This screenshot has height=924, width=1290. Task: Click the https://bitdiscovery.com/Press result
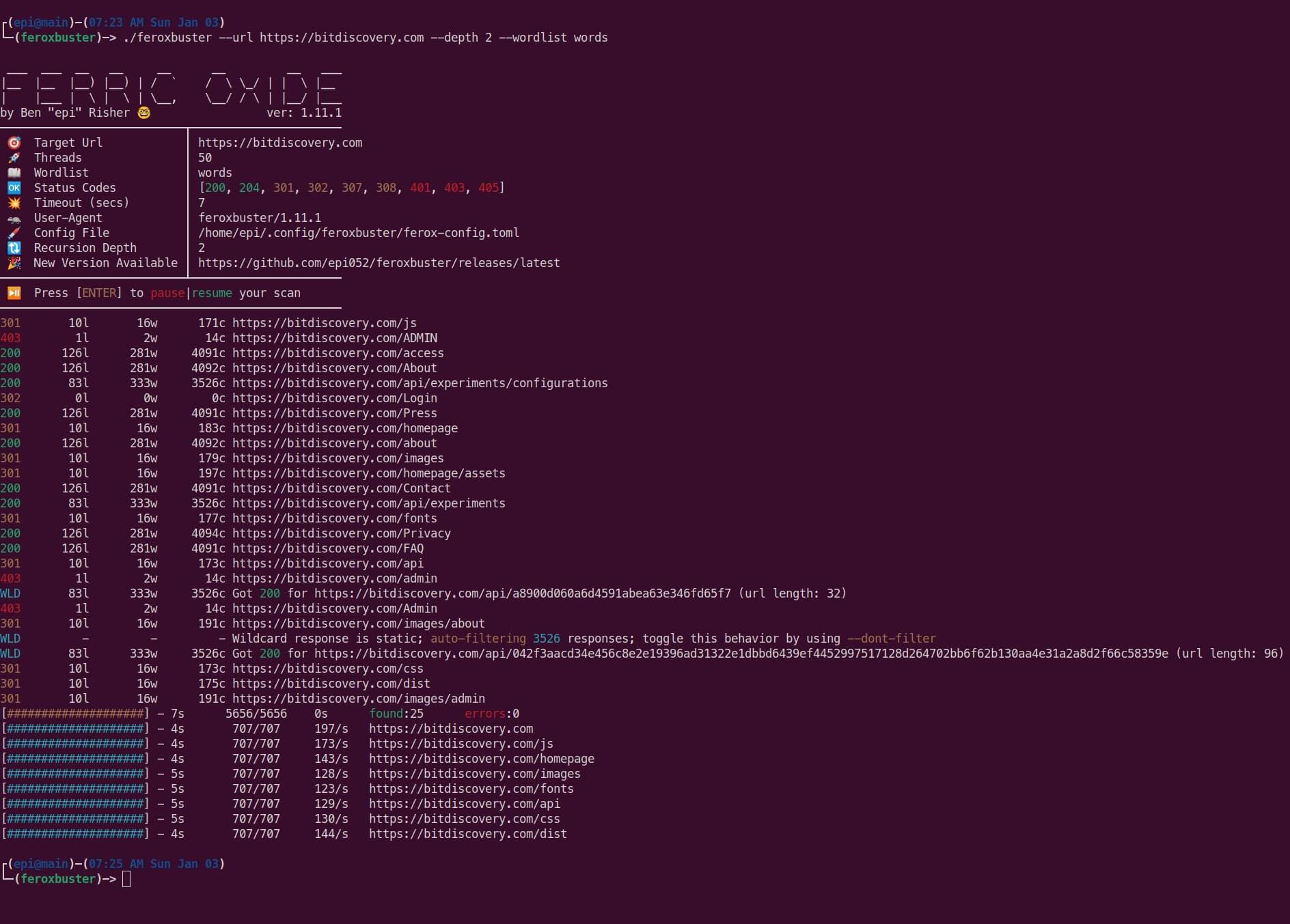pos(335,413)
